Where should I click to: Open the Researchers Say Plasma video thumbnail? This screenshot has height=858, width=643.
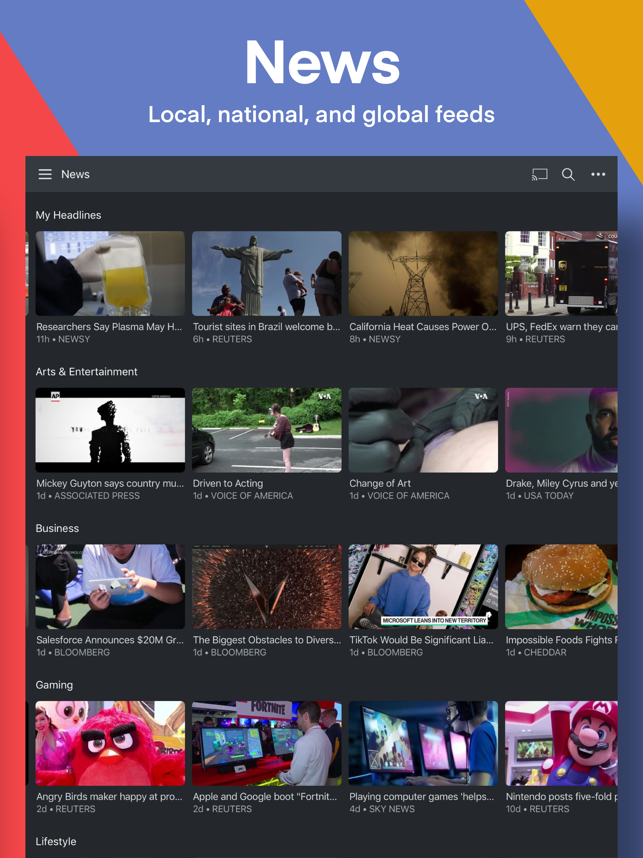[x=110, y=273]
